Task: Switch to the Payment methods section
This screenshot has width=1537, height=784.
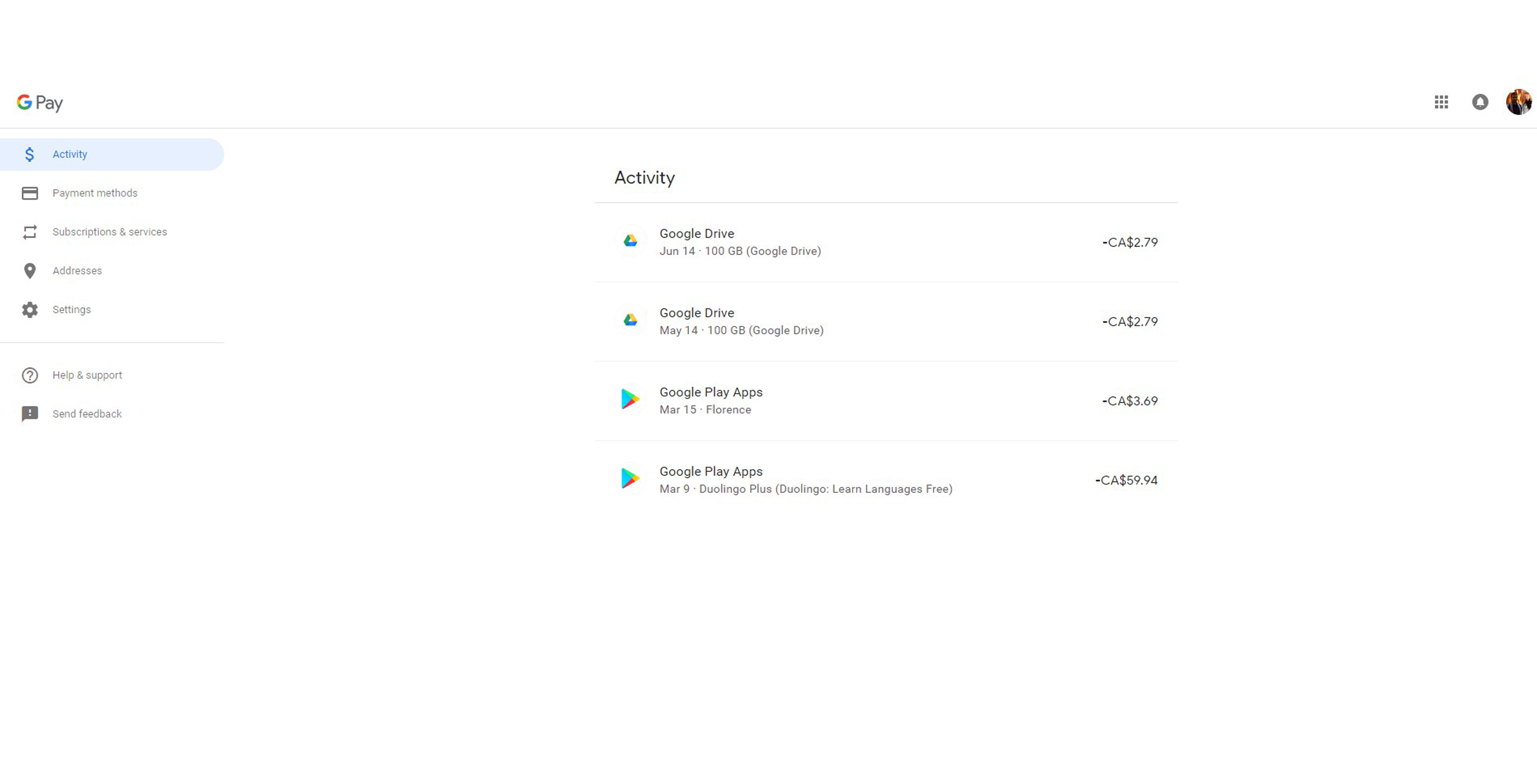Action: [94, 193]
